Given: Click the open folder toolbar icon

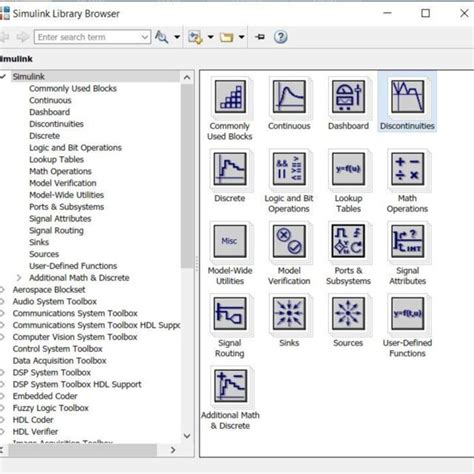Looking at the screenshot, I should 227,37.
